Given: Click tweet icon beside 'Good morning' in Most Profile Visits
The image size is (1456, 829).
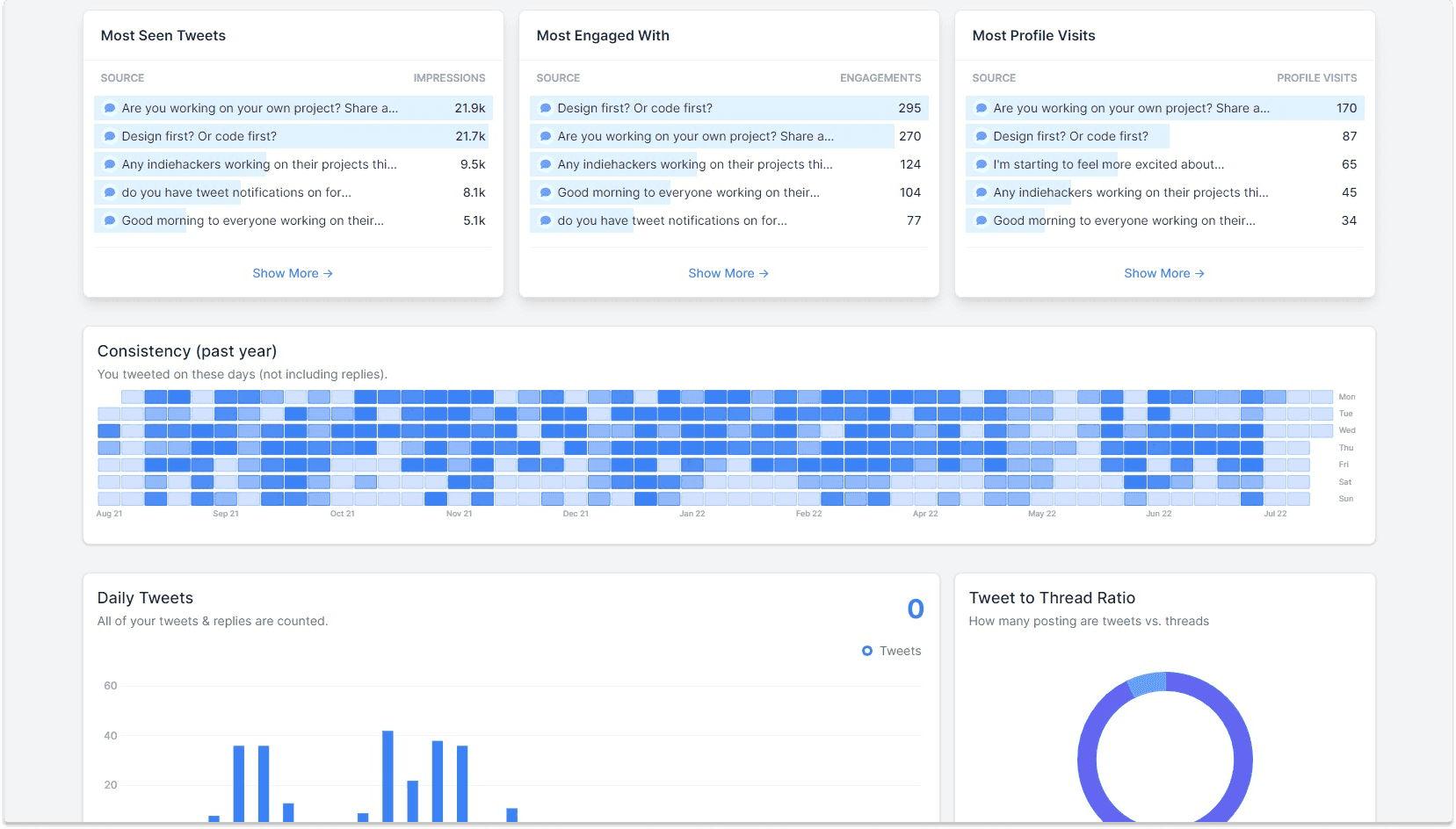Looking at the screenshot, I should click(982, 220).
